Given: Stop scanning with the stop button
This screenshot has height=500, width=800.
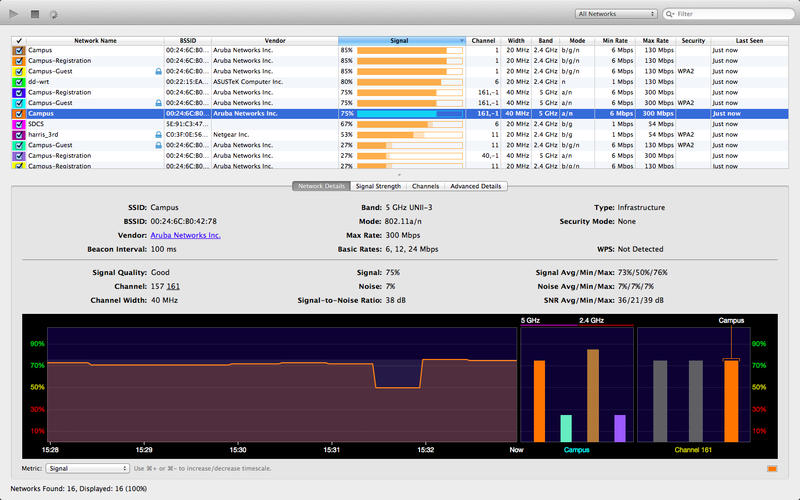Looking at the screenshot, I should pyautogui.click(x=34, y=14).
